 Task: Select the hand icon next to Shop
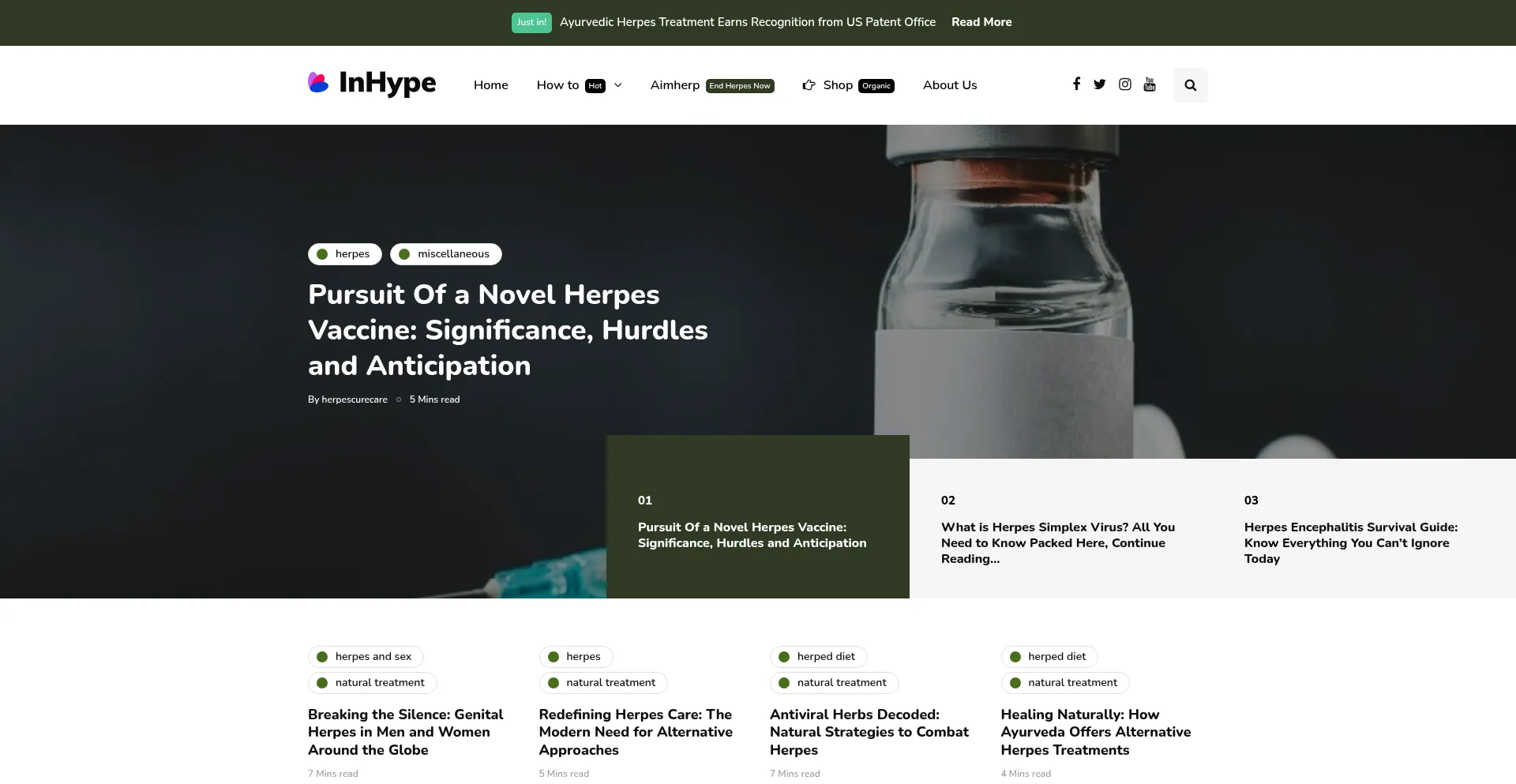click(809, 85)
